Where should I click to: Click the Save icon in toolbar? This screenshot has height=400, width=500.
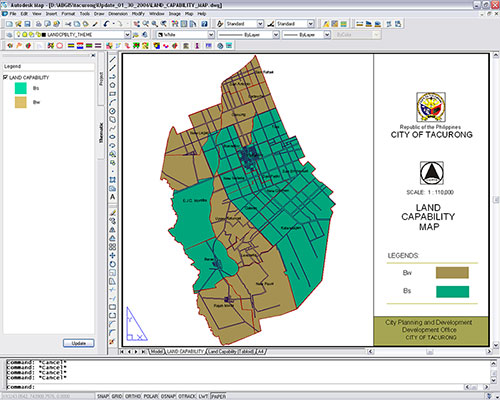point(27,24)
